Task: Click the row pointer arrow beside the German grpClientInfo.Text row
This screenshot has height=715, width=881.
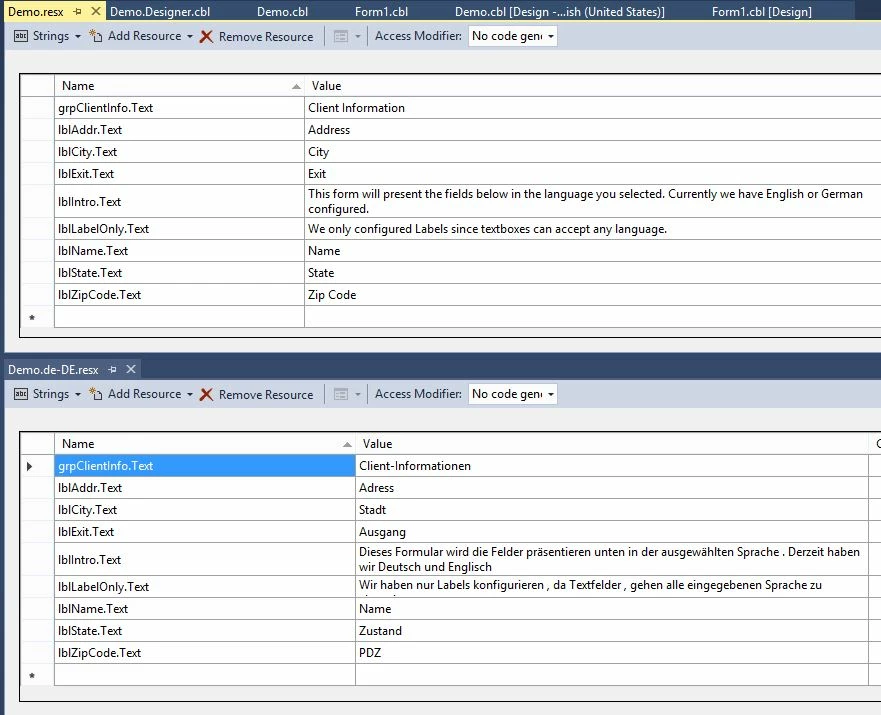Action: tap(29, 466)
